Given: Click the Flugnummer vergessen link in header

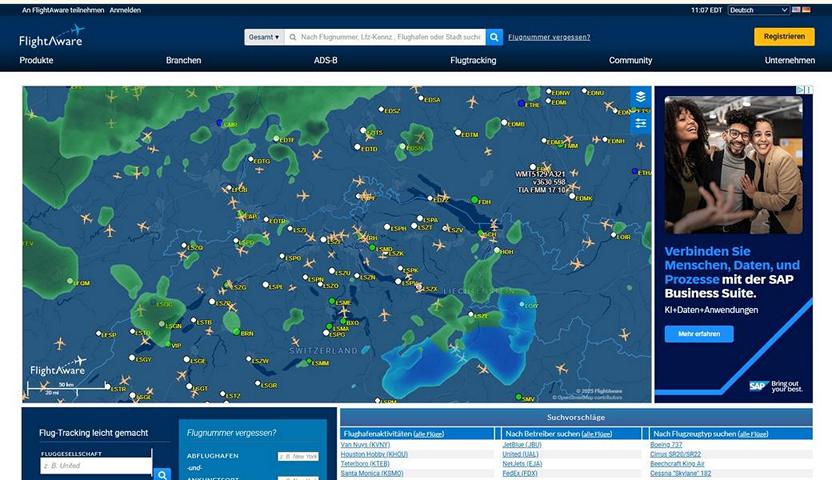Looking at the screenshot, I should click(549, 37).
